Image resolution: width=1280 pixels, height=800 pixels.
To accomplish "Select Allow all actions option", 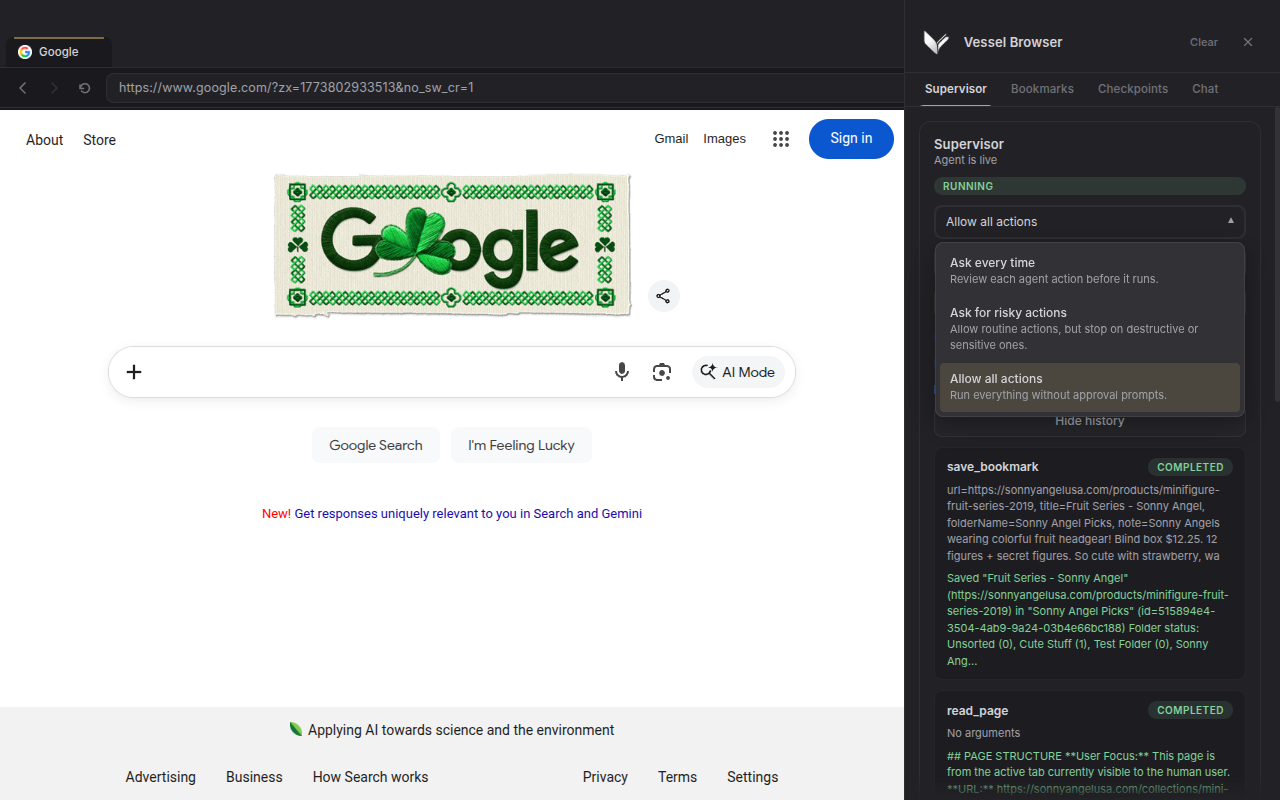I will 1089,386.
